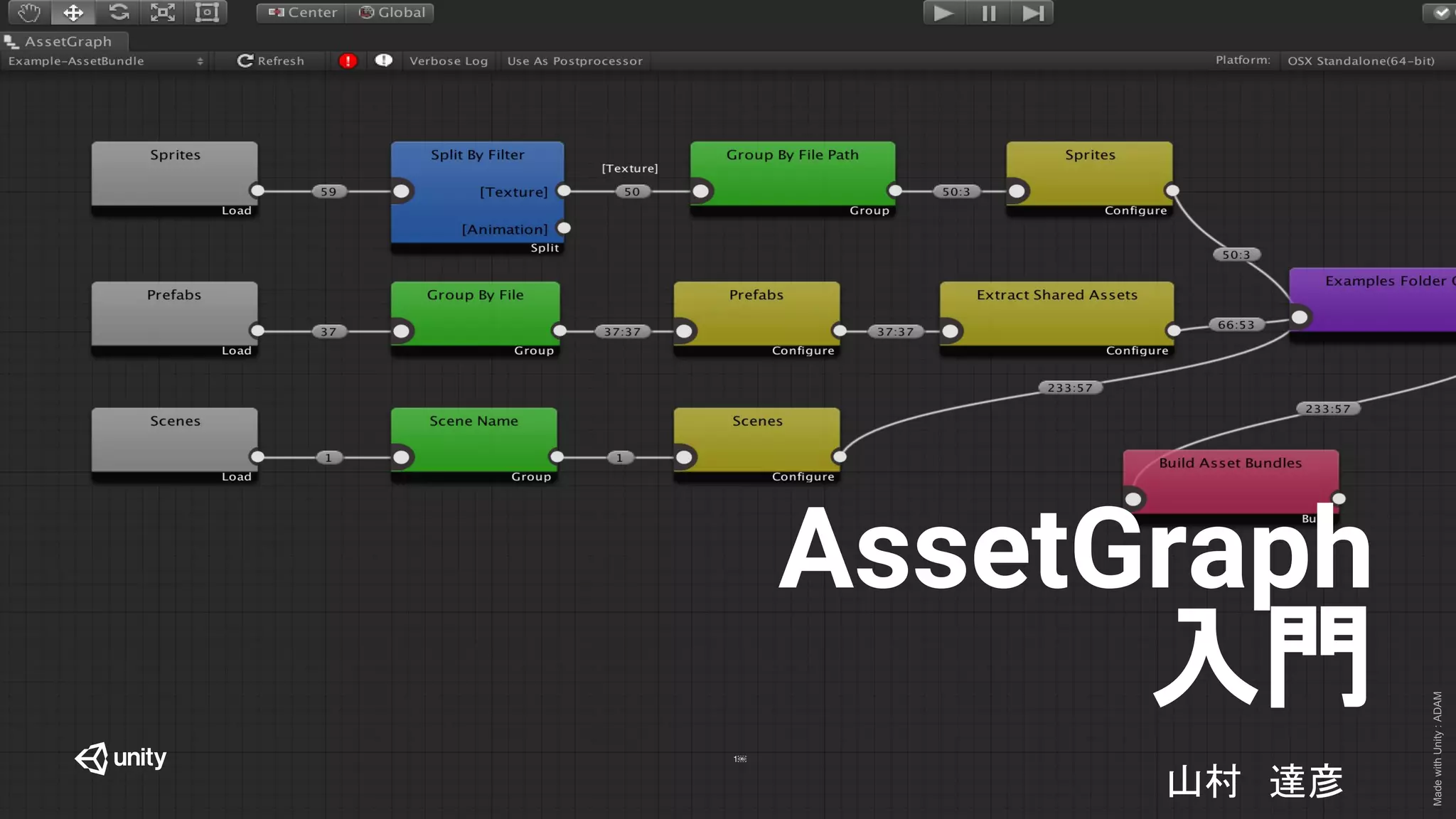Image resolution: width=1456 pixels, height=819 pixels.
Task: Click Split By Filter input port
Action: tap(402, 191)
